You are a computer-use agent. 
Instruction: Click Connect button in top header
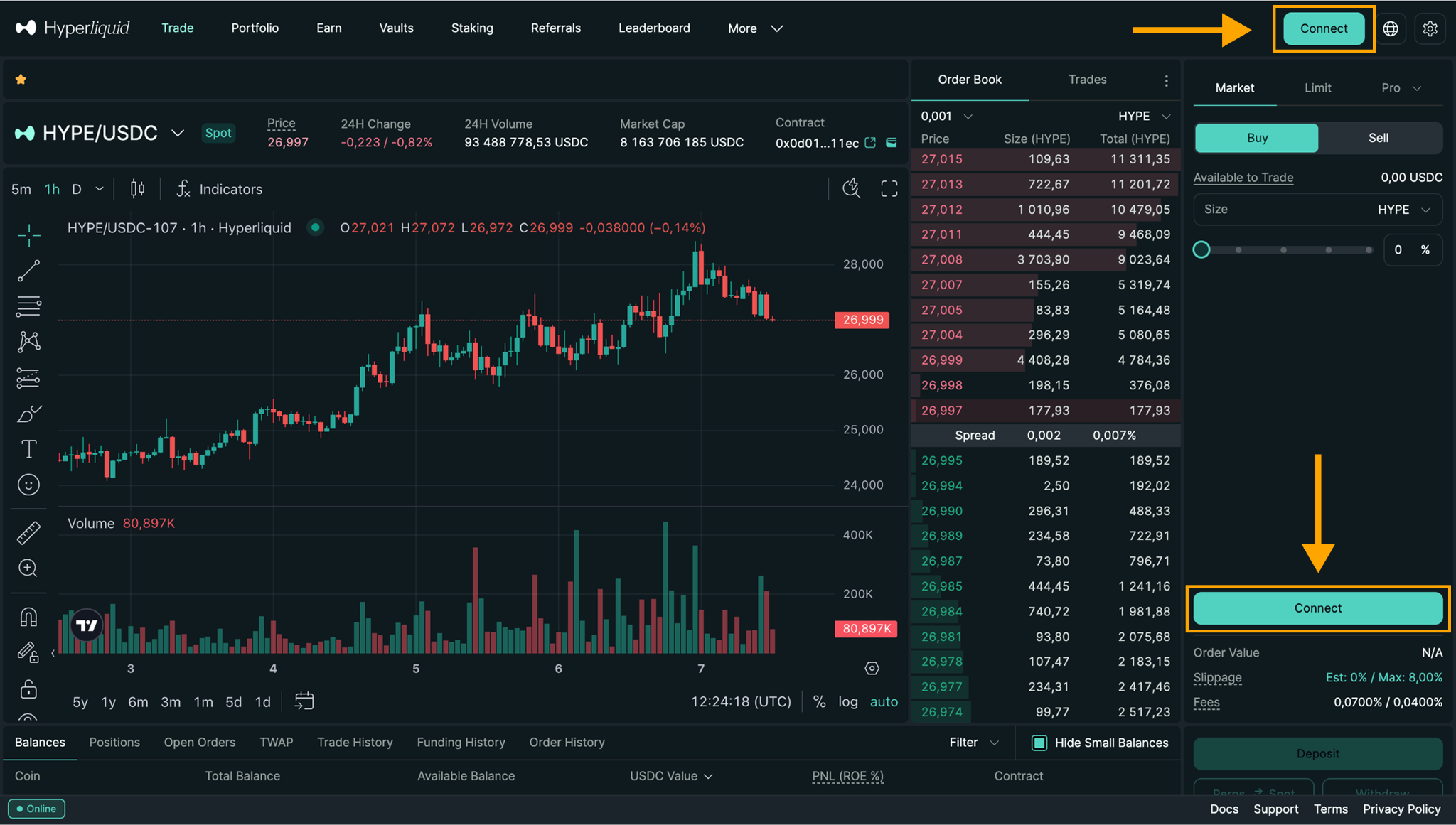[1324, 28]
